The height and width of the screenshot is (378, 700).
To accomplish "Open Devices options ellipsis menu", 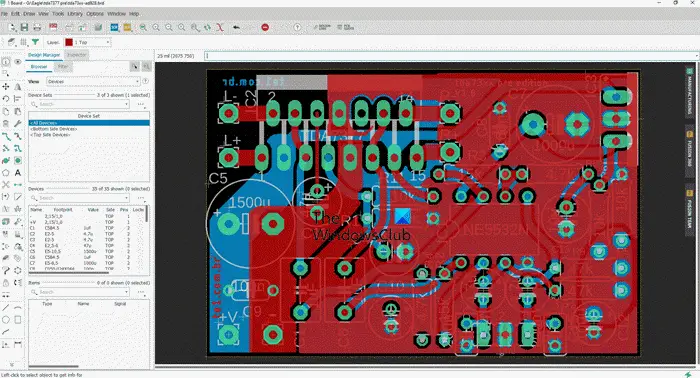I will coord(141,198).
